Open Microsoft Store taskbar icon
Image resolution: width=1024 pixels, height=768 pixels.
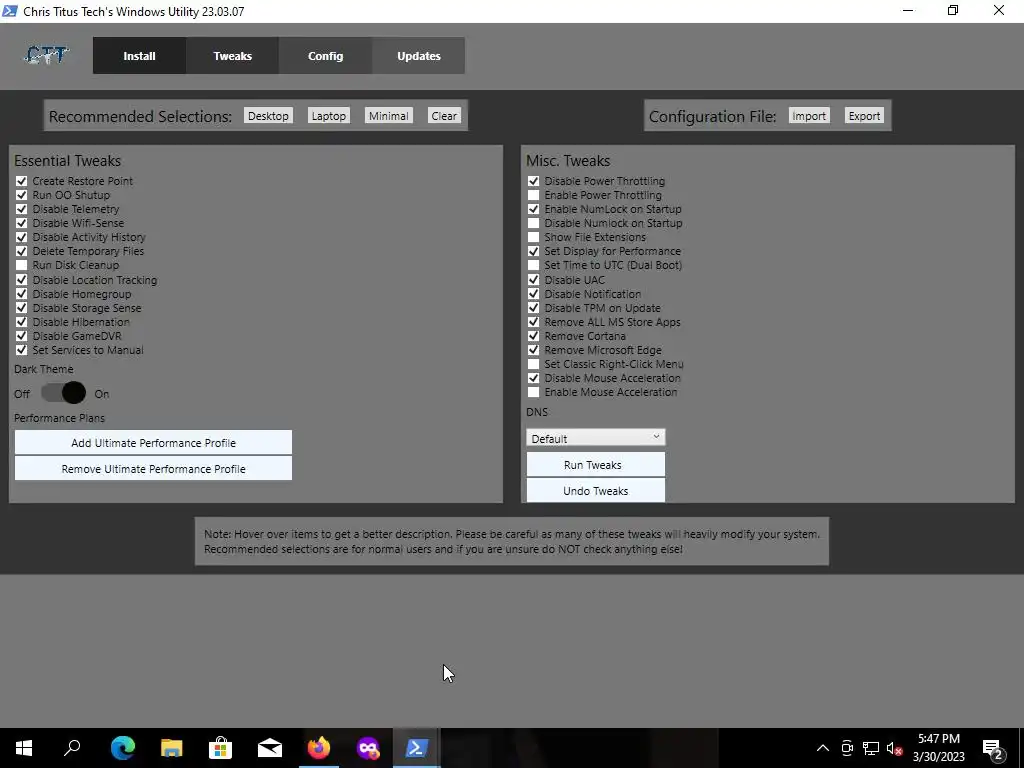point(220,748)
